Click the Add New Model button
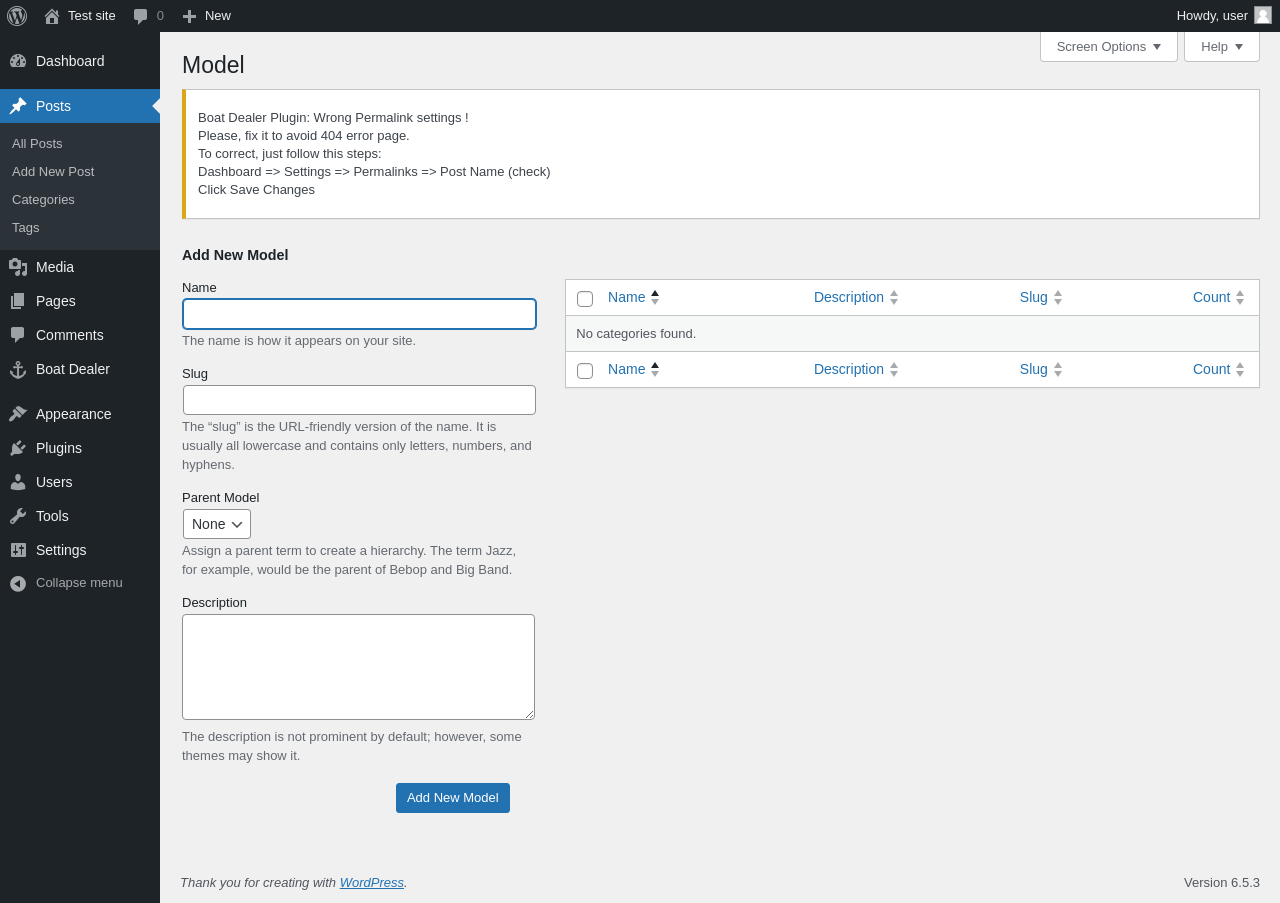Viewport: 1280px width, 903px height. click(x=453, y=798)
